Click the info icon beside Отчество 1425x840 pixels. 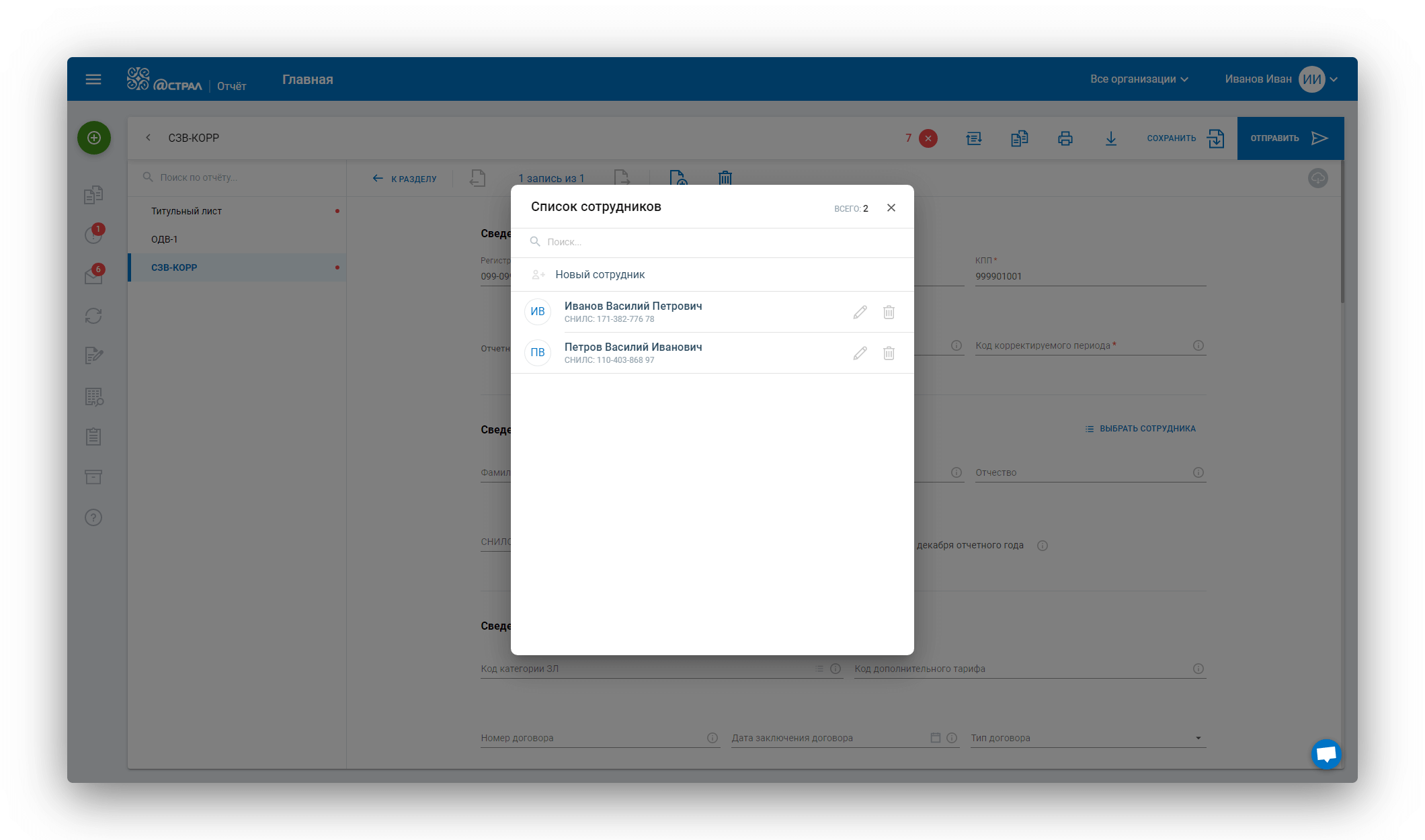1198,472
